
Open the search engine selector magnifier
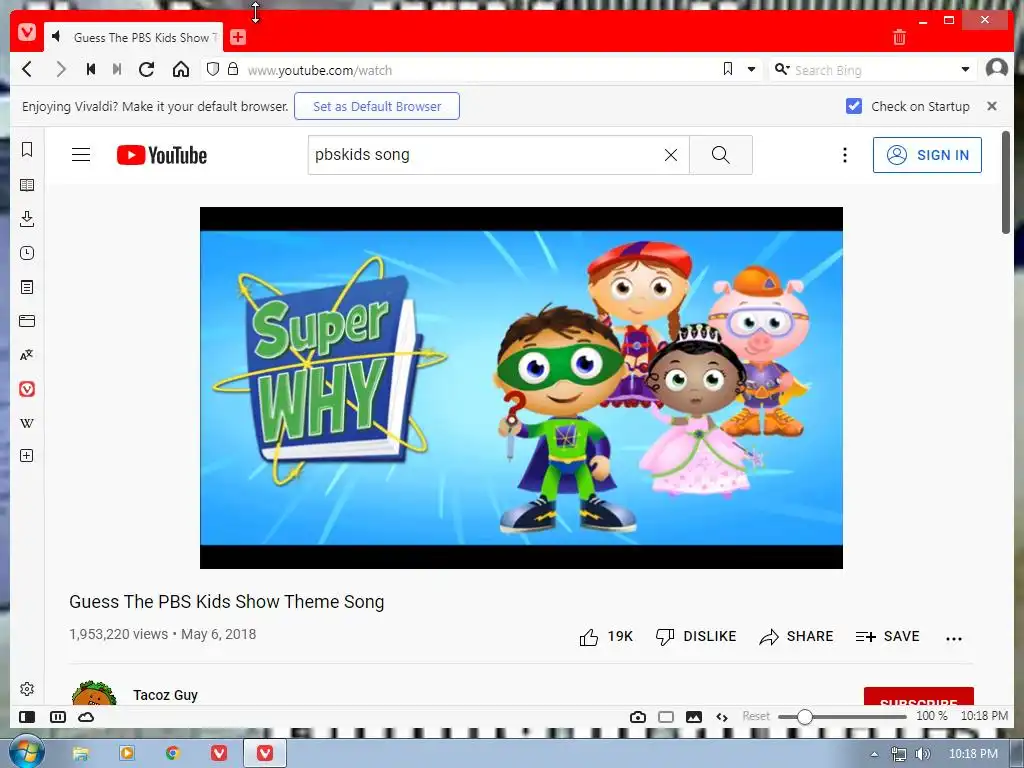tap(782, 69)
